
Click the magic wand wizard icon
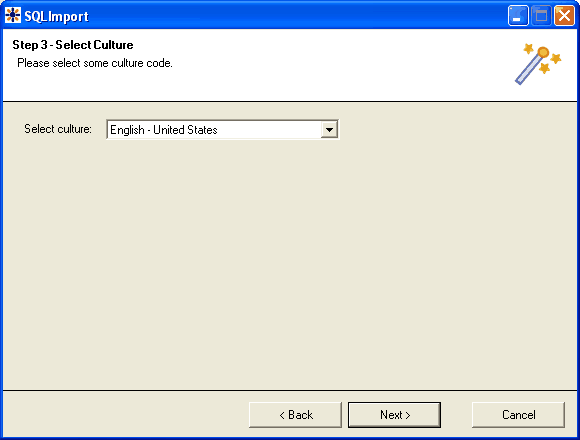pos(538,64)
